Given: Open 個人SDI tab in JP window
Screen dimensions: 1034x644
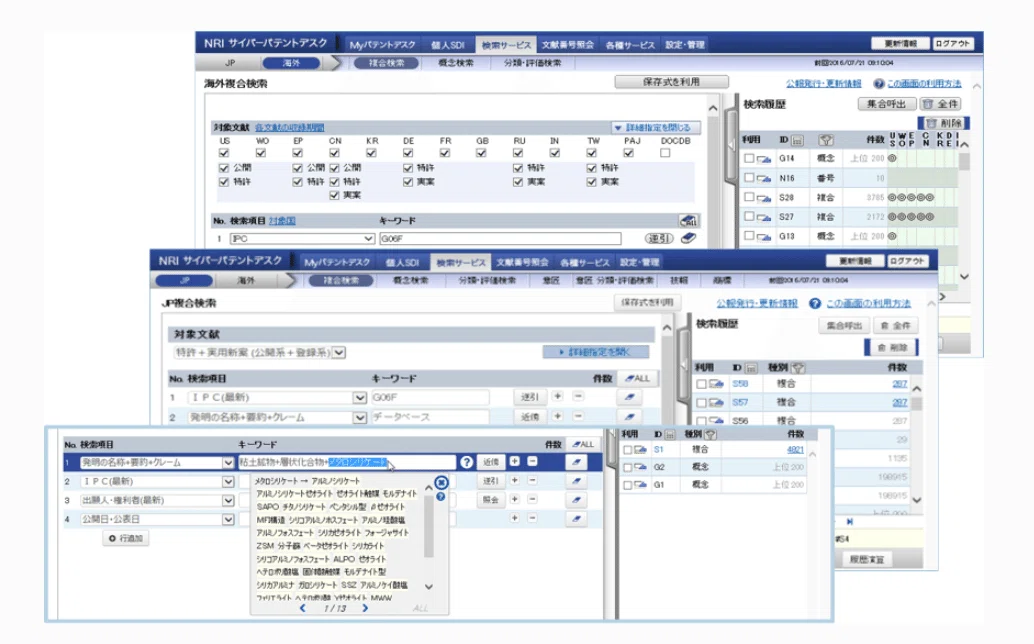Looking at the screenshot, I should point(402,262).
